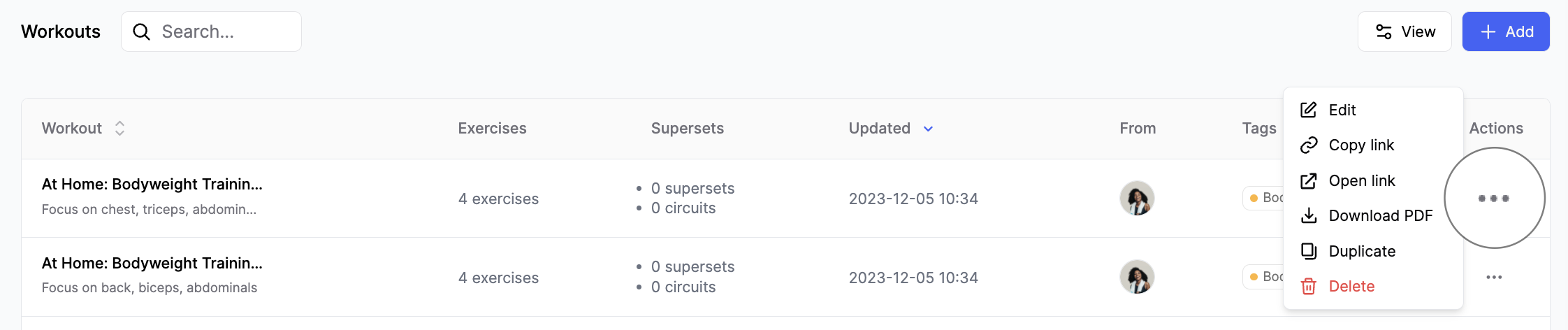The image size is (1568, 330).
Task: Sort by Workout column arrows
Action: (120, 128)
